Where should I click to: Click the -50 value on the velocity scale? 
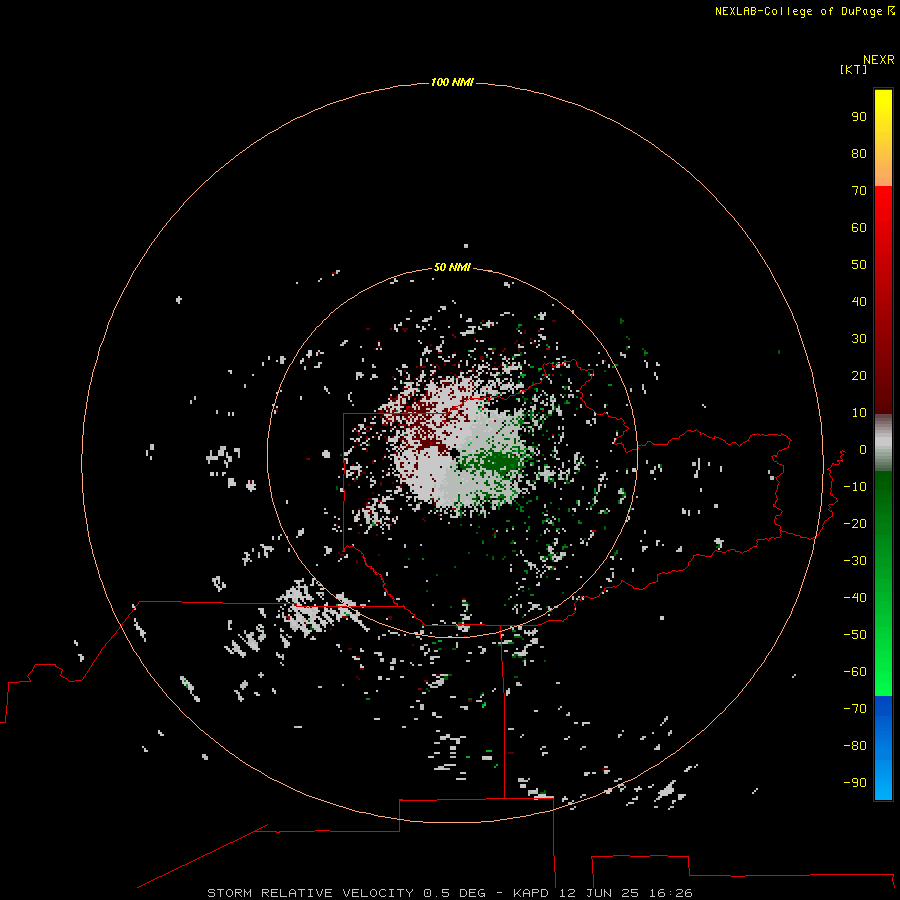855,635
